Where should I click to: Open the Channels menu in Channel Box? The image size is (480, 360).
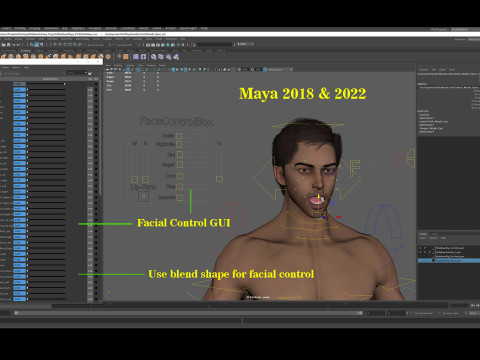pos(424,70)
